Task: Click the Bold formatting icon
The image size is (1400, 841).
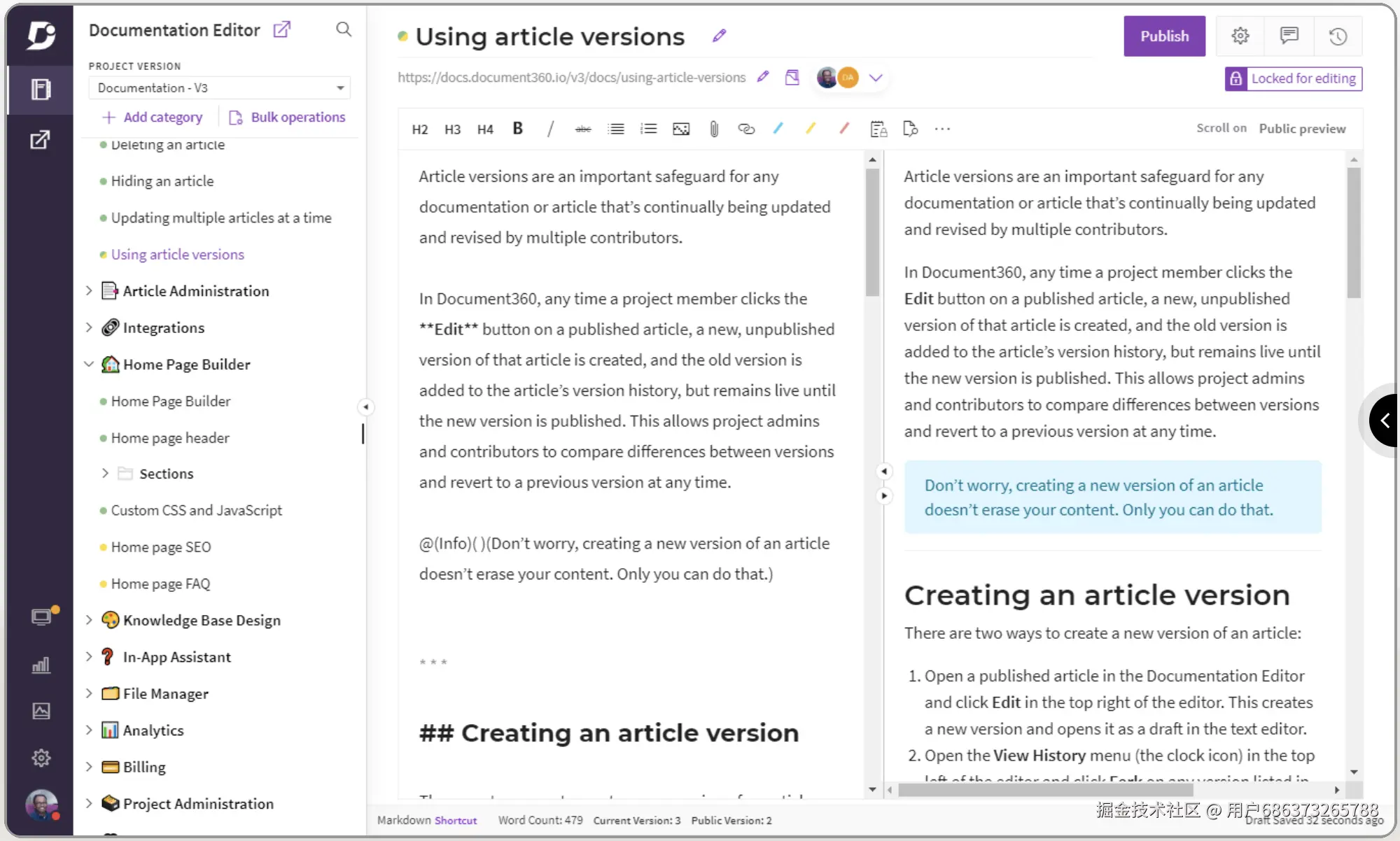Action: 517,129
